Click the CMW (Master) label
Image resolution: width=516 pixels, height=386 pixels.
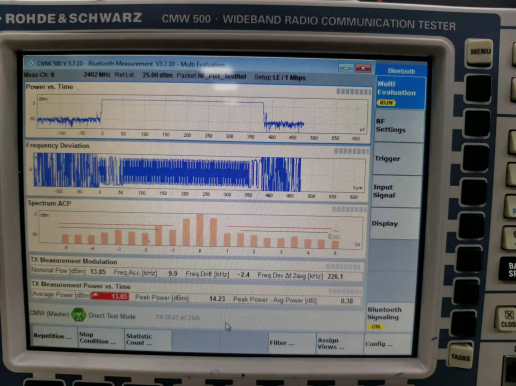[x=49, y=313]
